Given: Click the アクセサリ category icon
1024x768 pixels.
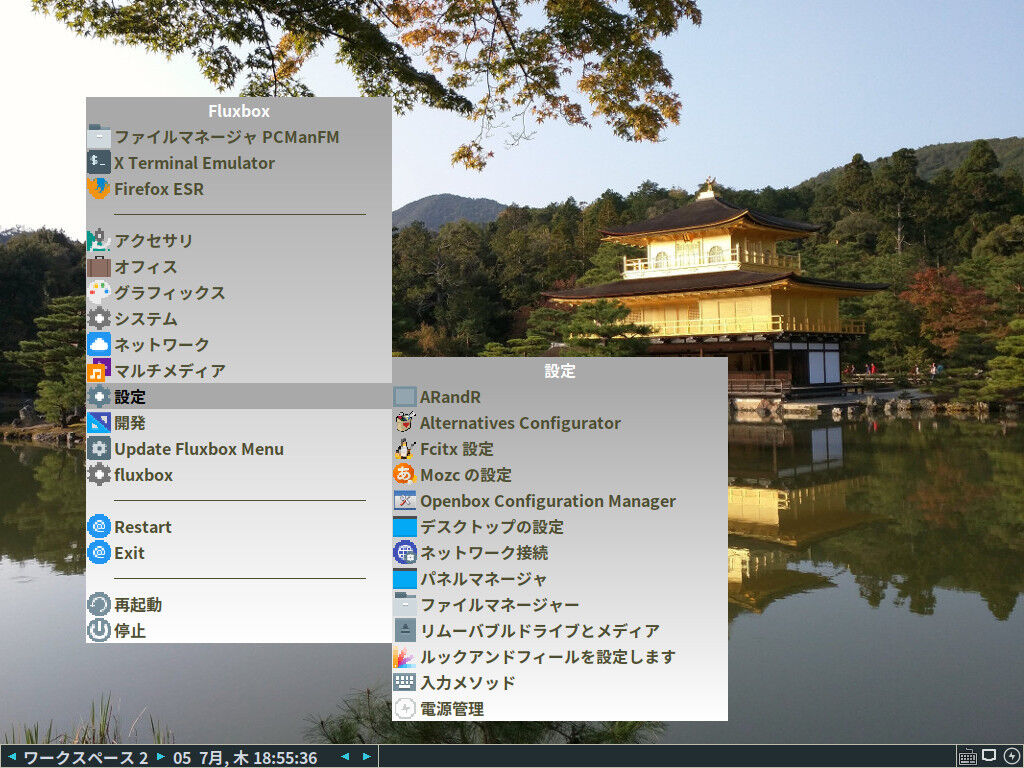Looking at the screenshot, I should pos(99,240).
